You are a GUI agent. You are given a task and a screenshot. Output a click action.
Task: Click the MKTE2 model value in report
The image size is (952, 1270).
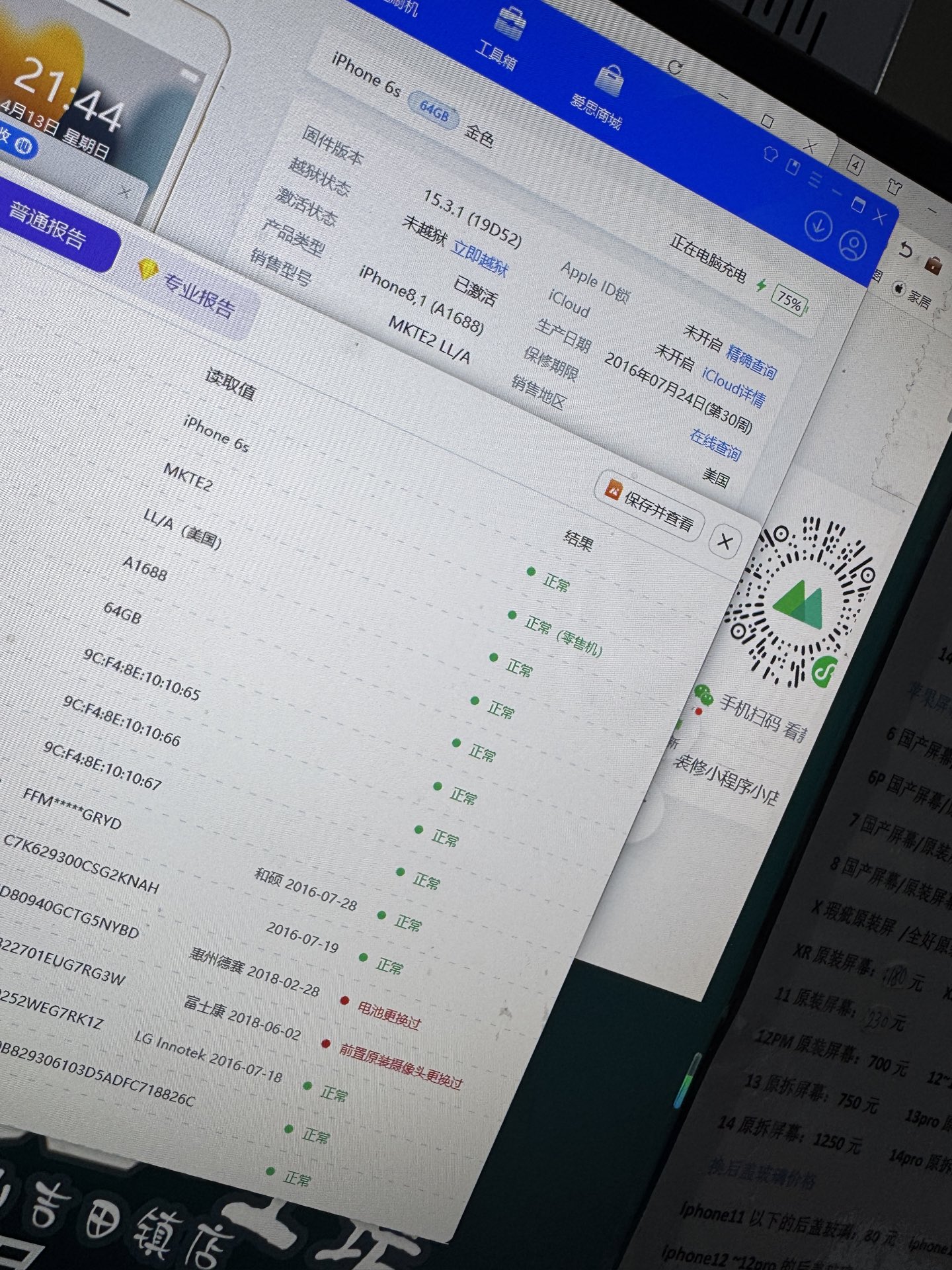188,477
